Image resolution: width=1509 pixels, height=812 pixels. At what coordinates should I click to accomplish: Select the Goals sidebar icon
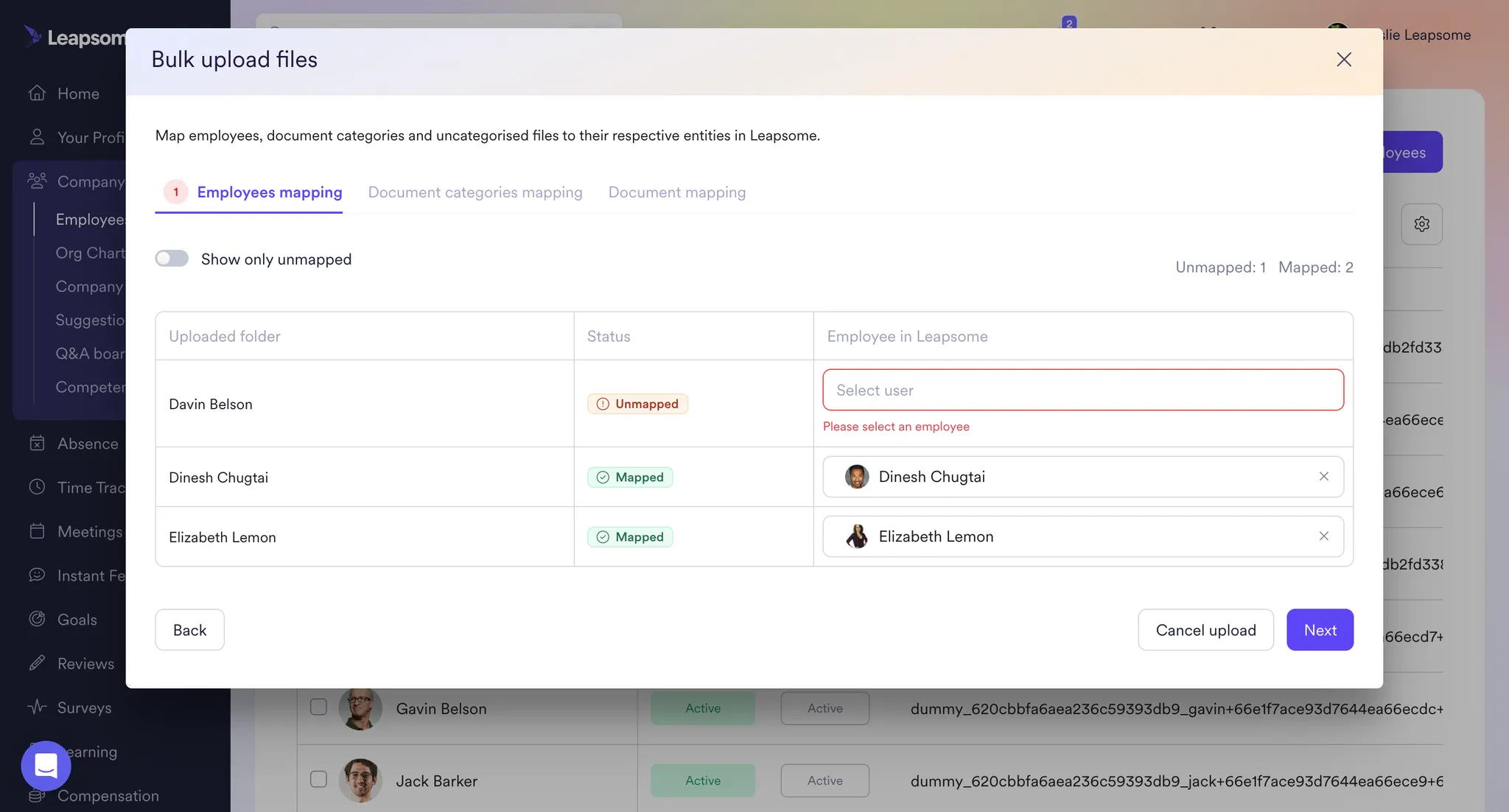click(37, 619)
